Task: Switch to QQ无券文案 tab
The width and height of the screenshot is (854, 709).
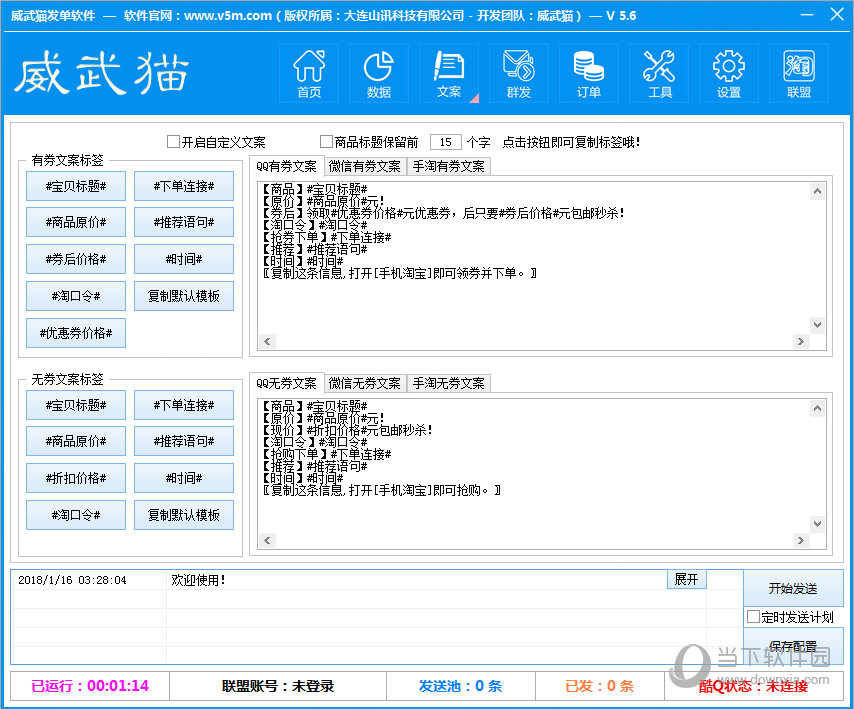Action: point(286,383)
